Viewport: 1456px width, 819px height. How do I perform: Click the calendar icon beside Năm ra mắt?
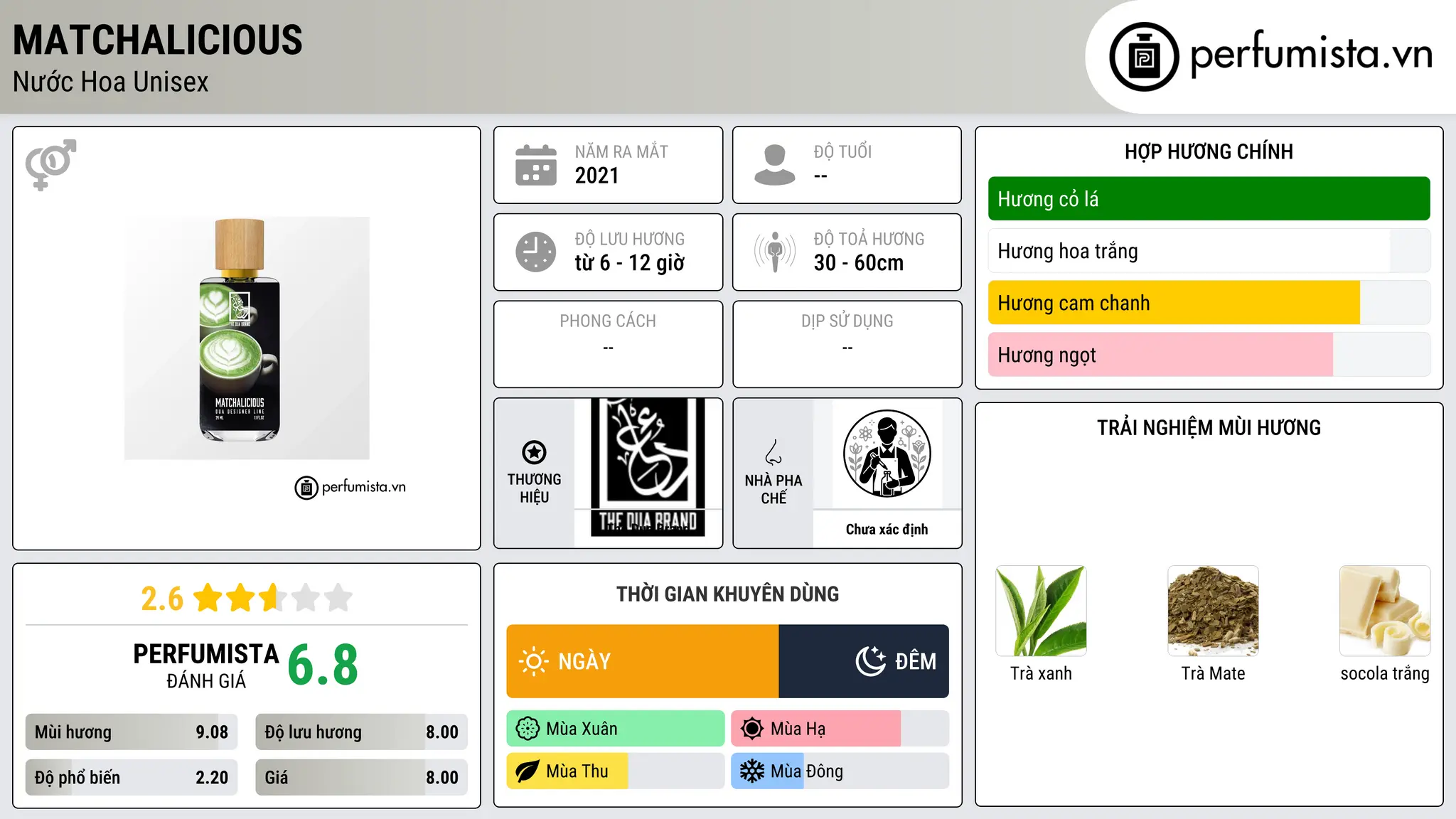tap(536, 165)
